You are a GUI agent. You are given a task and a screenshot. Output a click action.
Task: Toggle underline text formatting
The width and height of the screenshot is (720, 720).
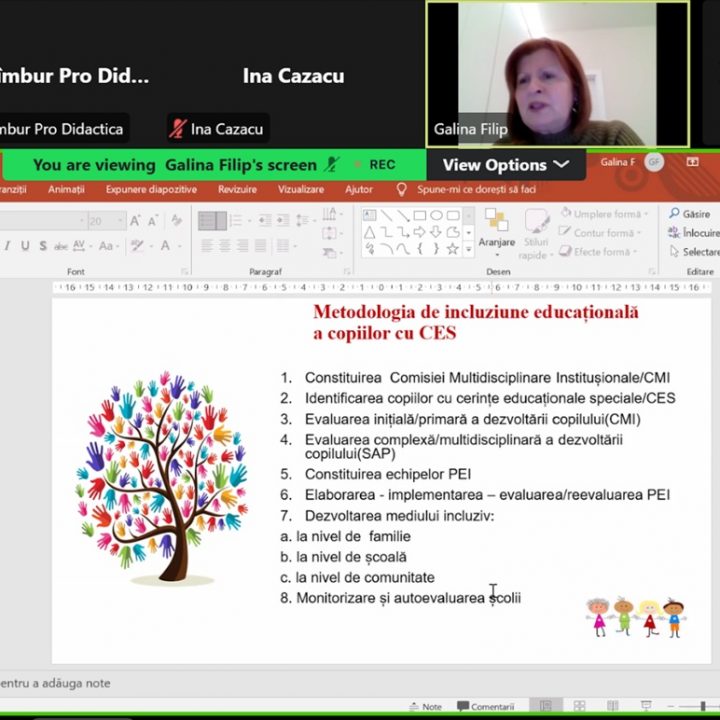coord(25,246)
